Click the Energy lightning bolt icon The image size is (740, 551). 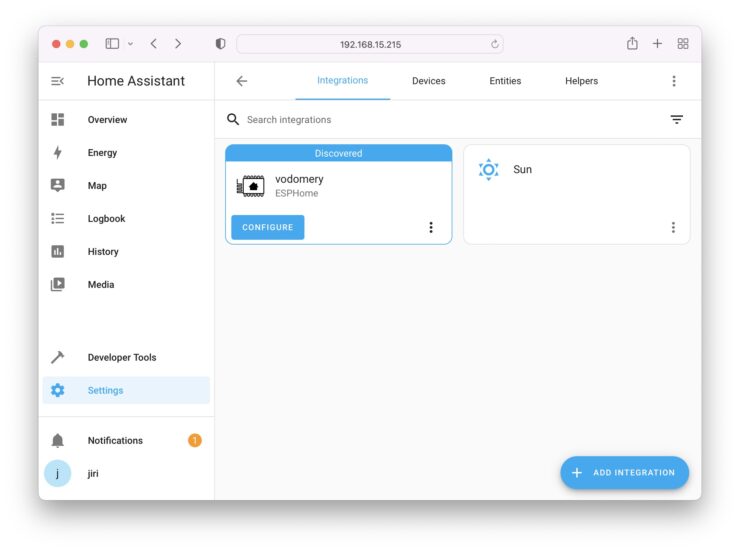58,152
